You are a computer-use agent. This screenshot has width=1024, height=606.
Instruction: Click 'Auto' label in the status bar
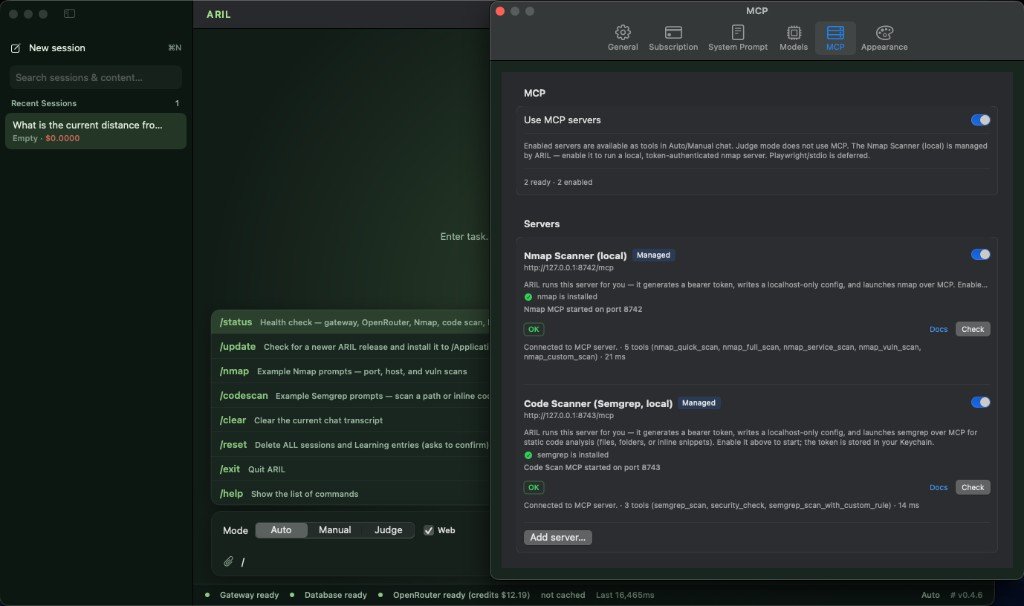pyautogui.click(x=930, y=595)
